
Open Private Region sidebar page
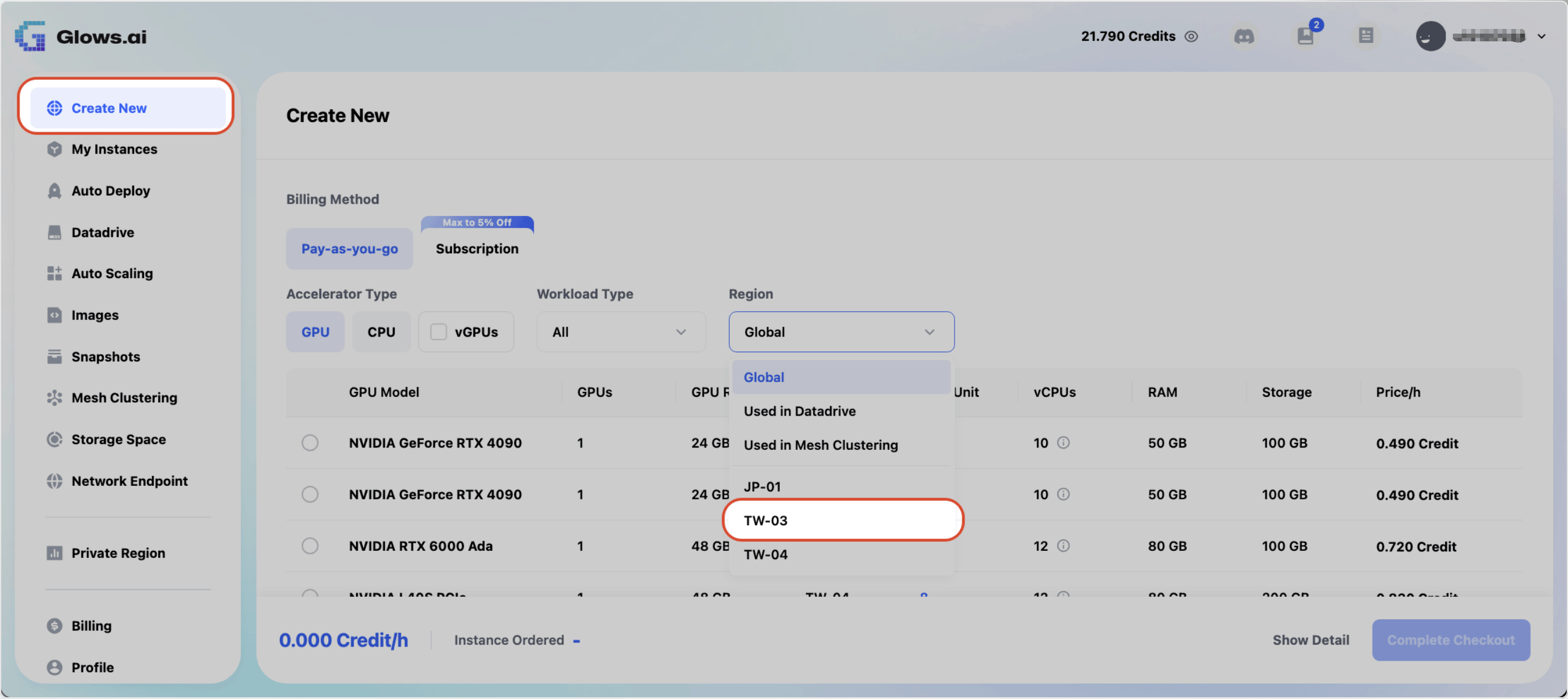point(118,553)
